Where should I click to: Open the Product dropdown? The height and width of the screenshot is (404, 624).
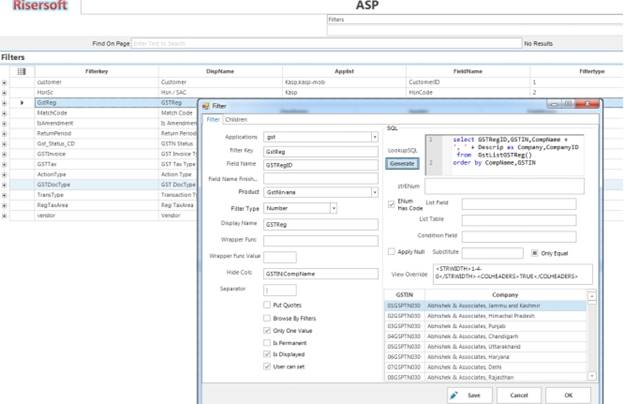(x=374, y=192)
